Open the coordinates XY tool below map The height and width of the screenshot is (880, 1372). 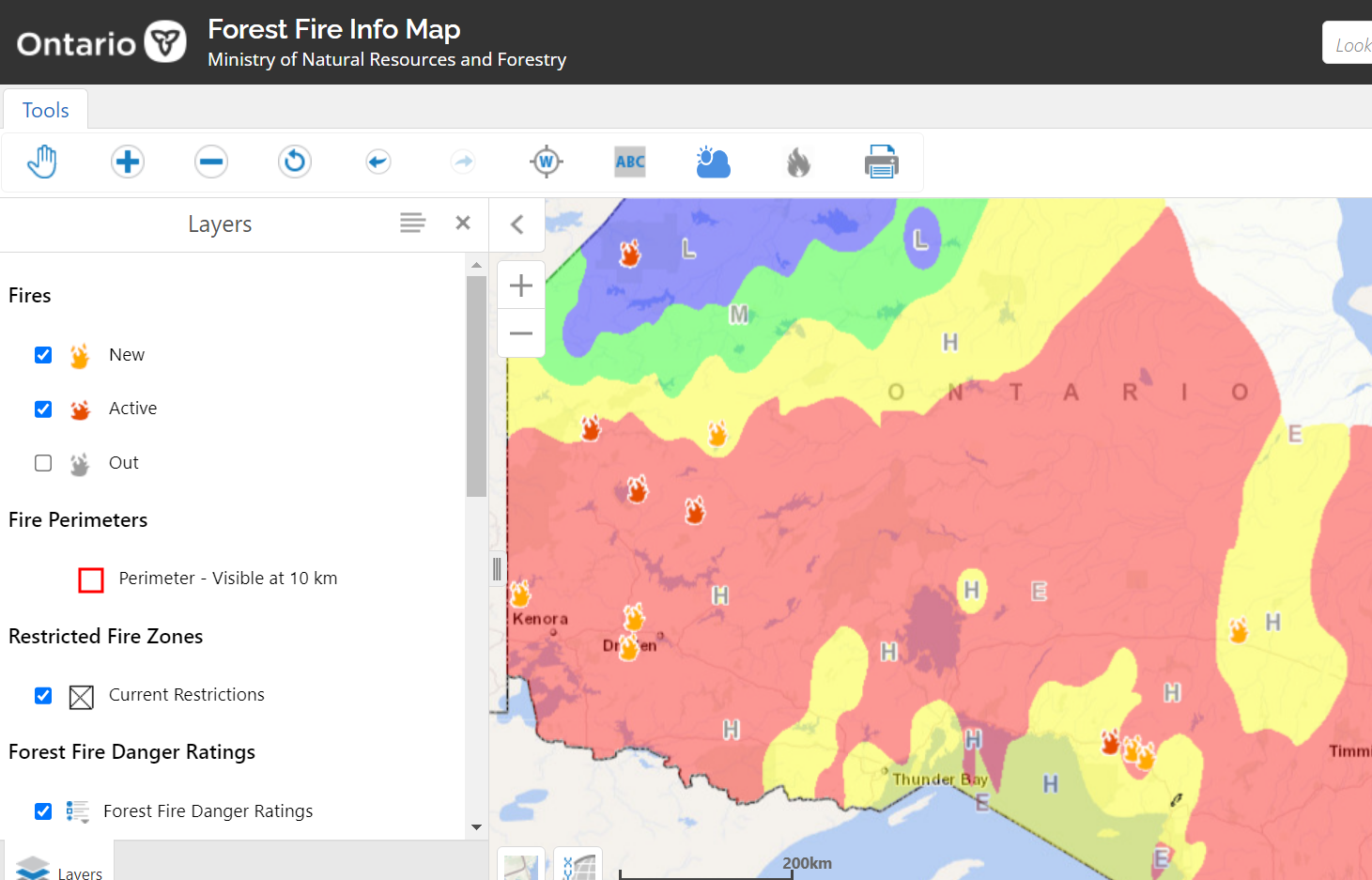point(578,865)
